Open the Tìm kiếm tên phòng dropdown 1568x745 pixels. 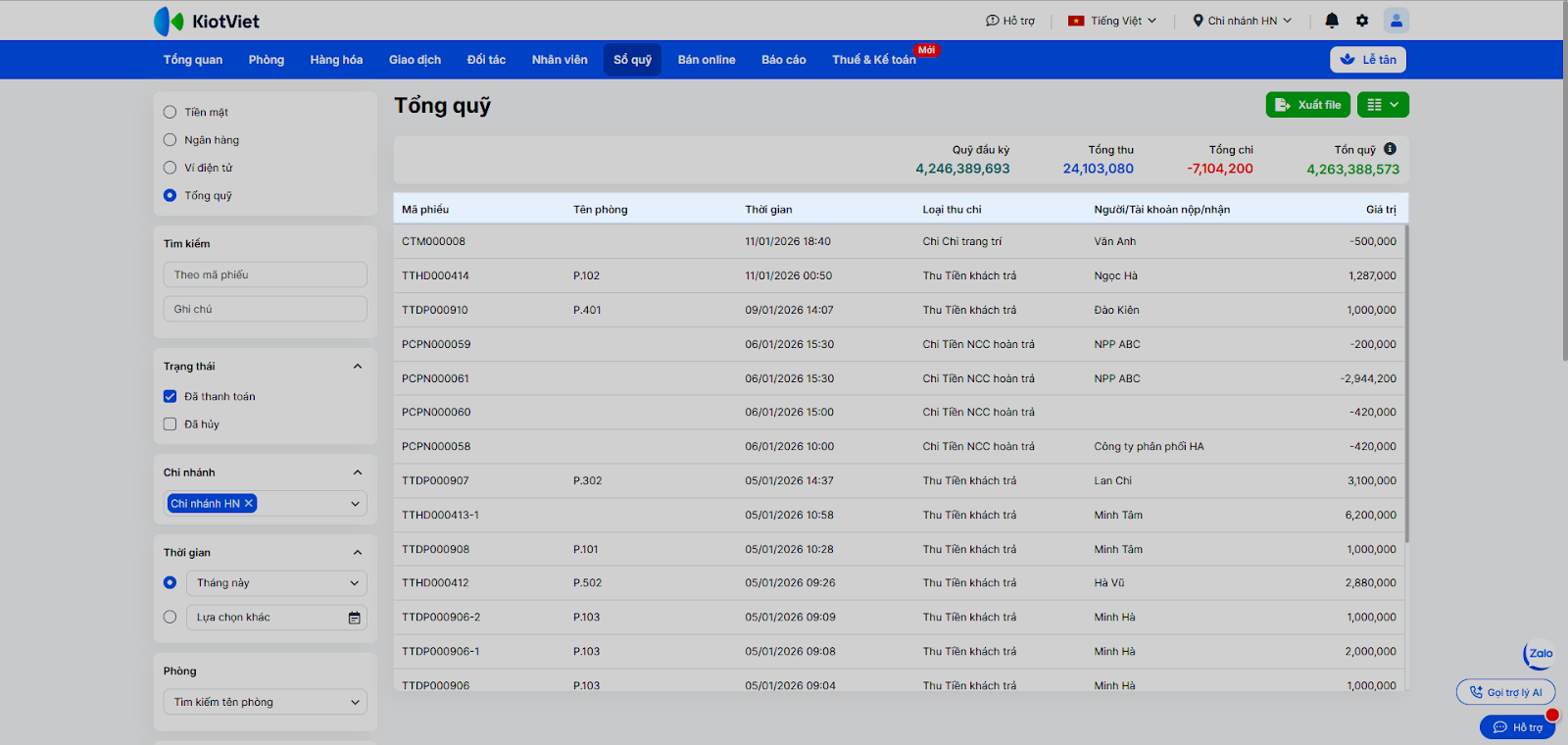coord(266,702)
